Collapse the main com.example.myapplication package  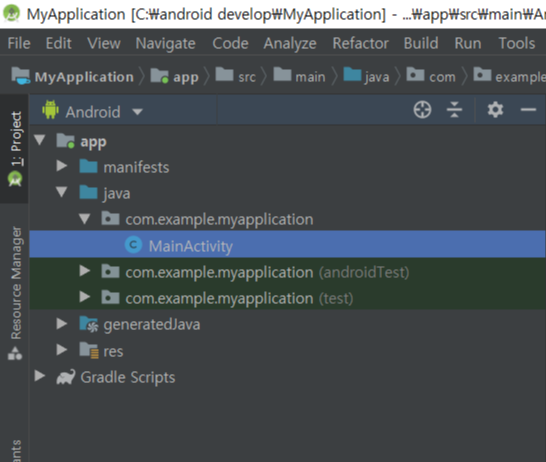[84, 219]
